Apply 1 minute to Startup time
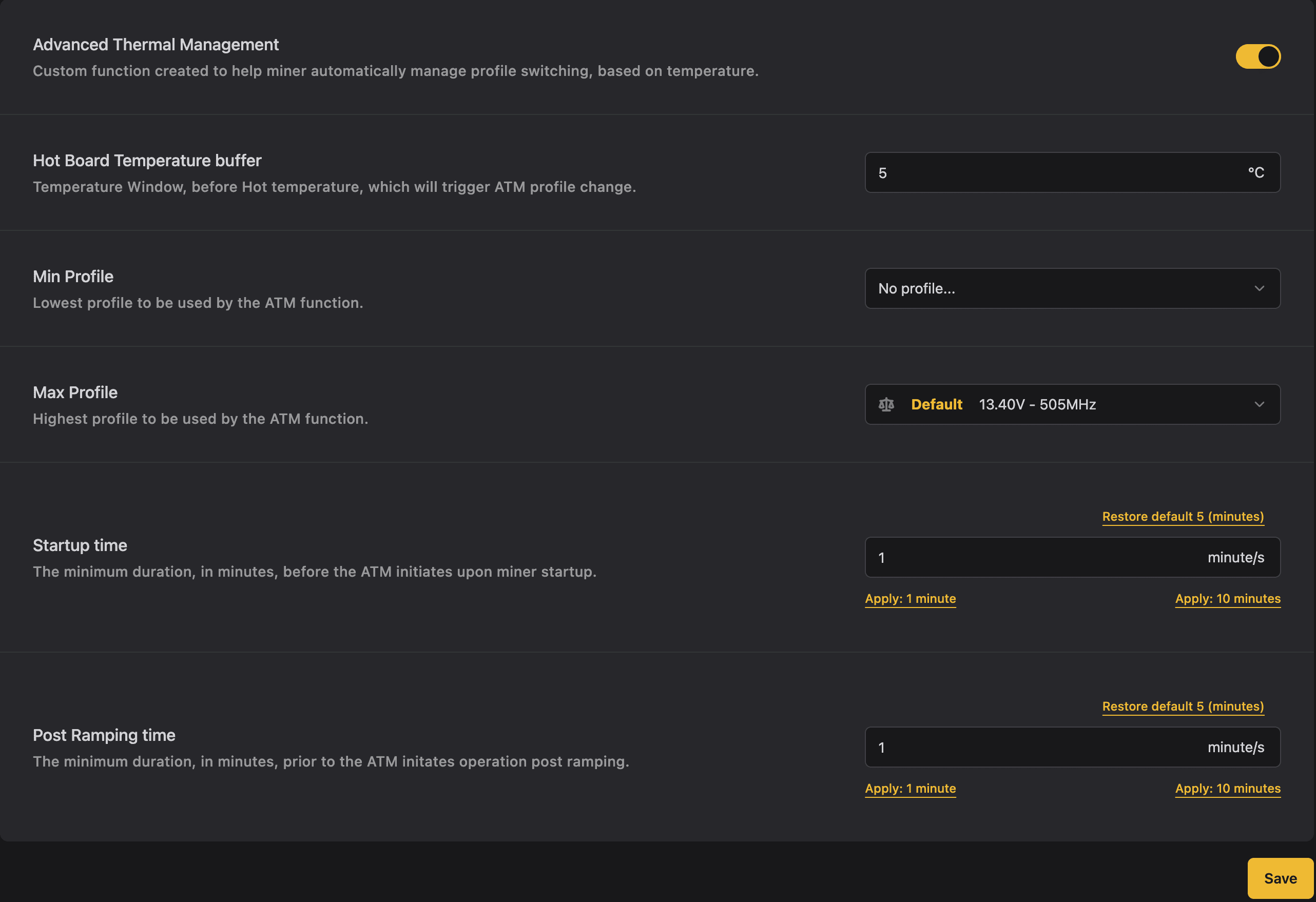The image size is (1316, 902). 910,598
